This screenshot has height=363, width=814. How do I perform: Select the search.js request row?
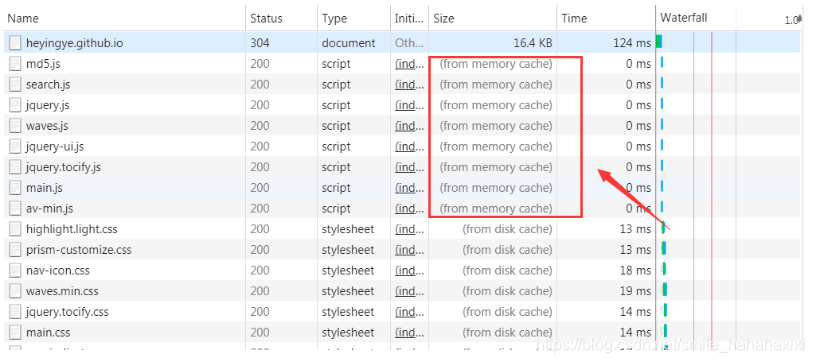[x=401, y=85]
